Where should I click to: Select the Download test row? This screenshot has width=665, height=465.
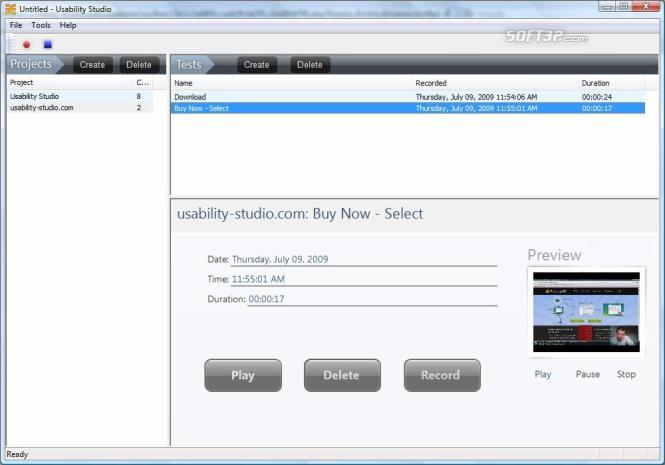(x=408, y=97)
